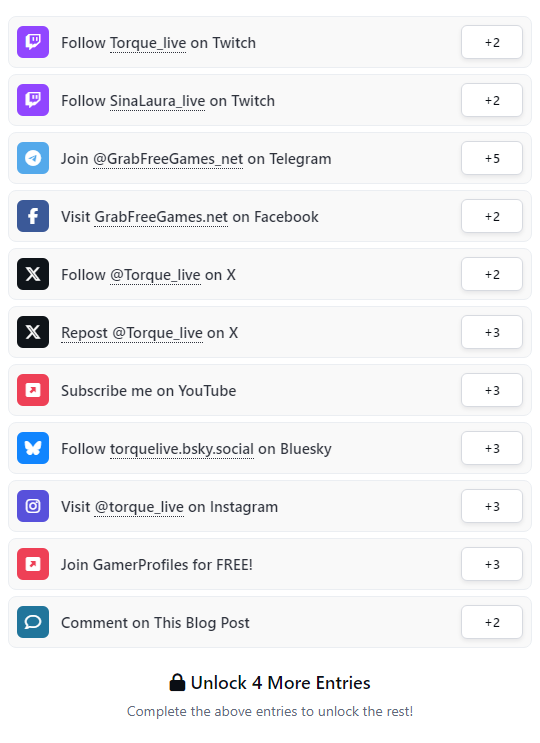Click the Instagram icon
This screenshot has width=540, height=743.
tap(33, 506)
